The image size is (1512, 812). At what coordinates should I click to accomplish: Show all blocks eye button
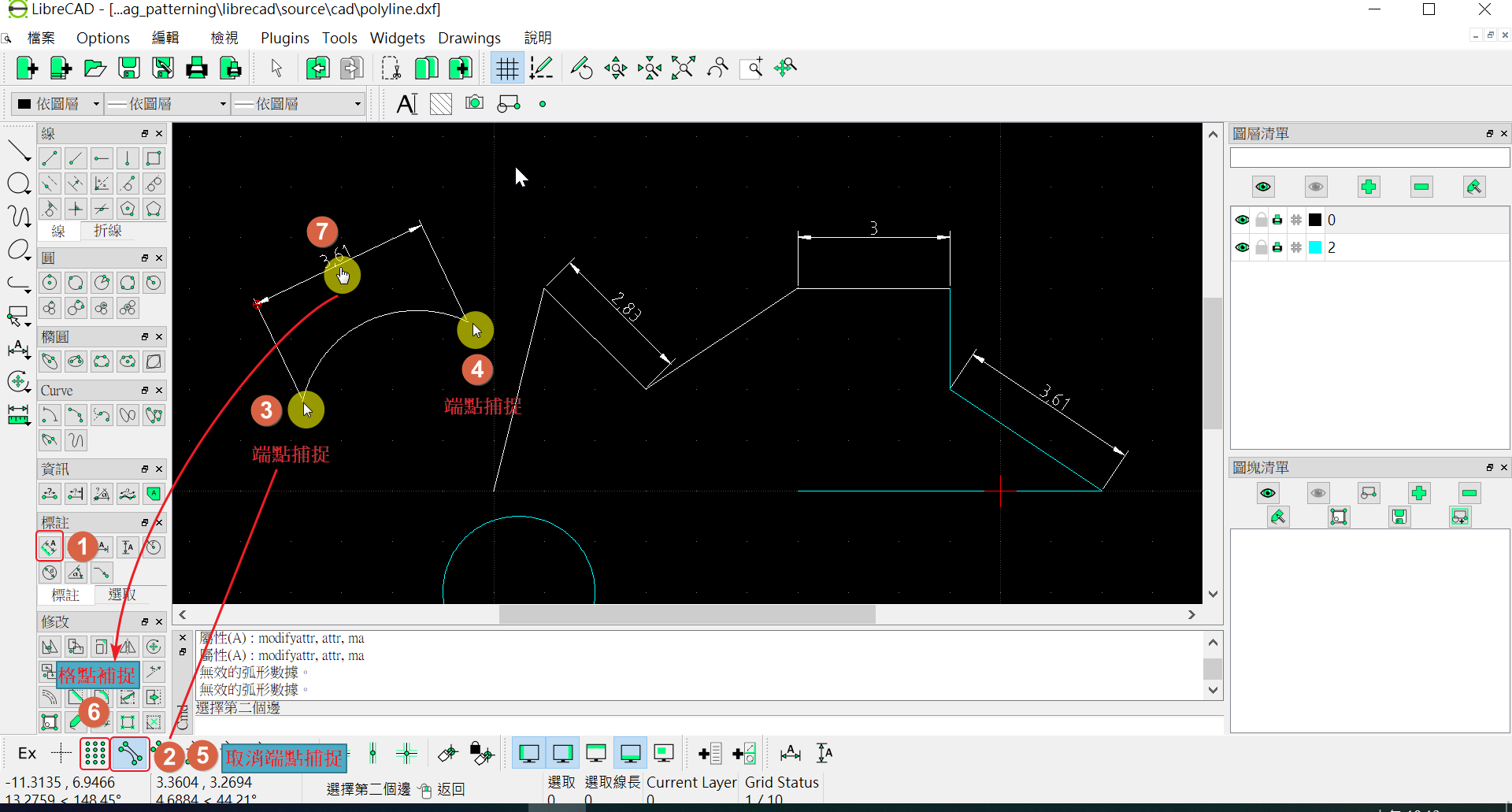click(x=1268, y=493)
